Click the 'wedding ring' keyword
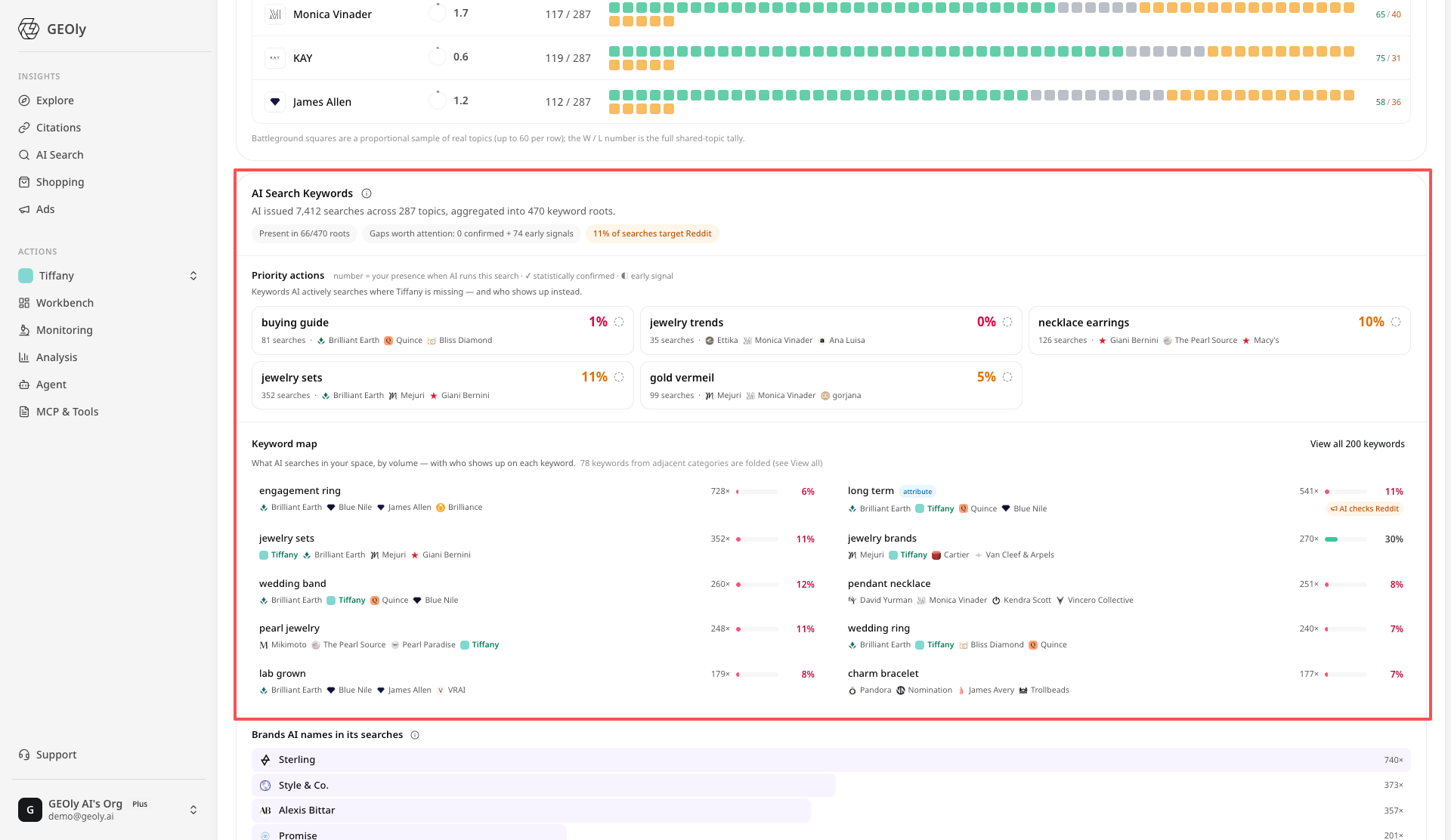The width and height of the screenshot is (1451, 840). click(x=879, y=628)
